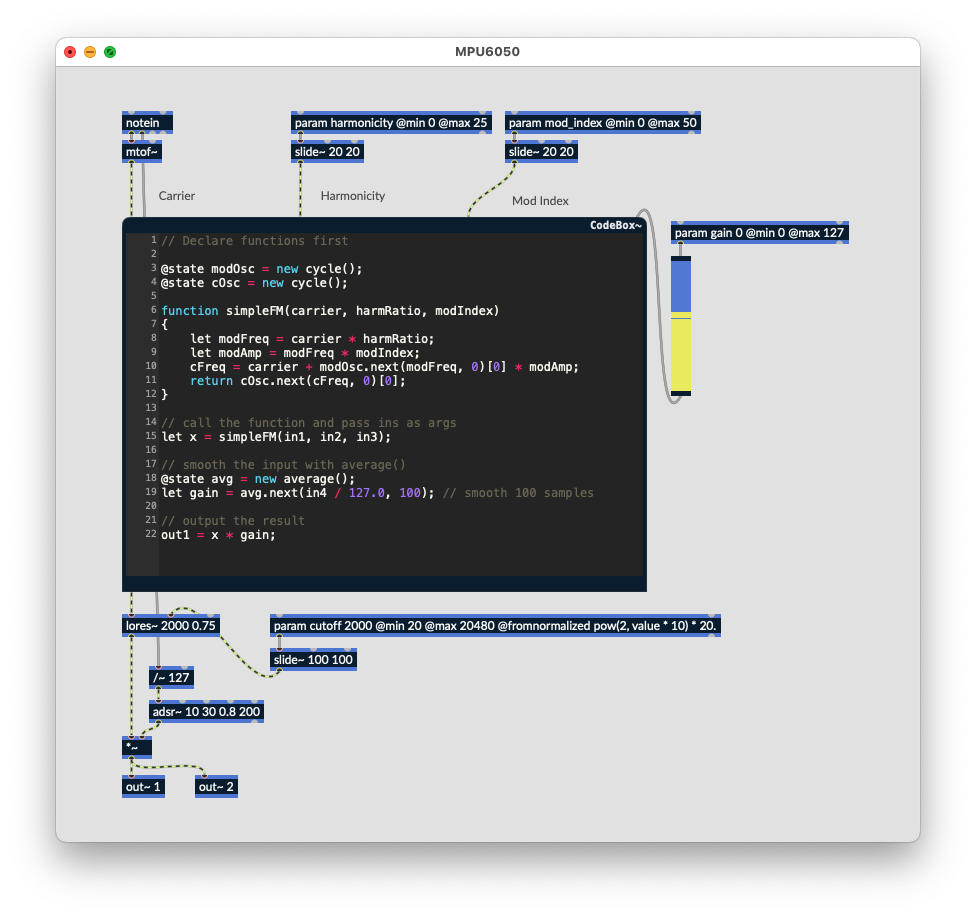Click the yellow portion of the gain slider
Viewport: 976px width, 916px height.
(x=680, y=355)
